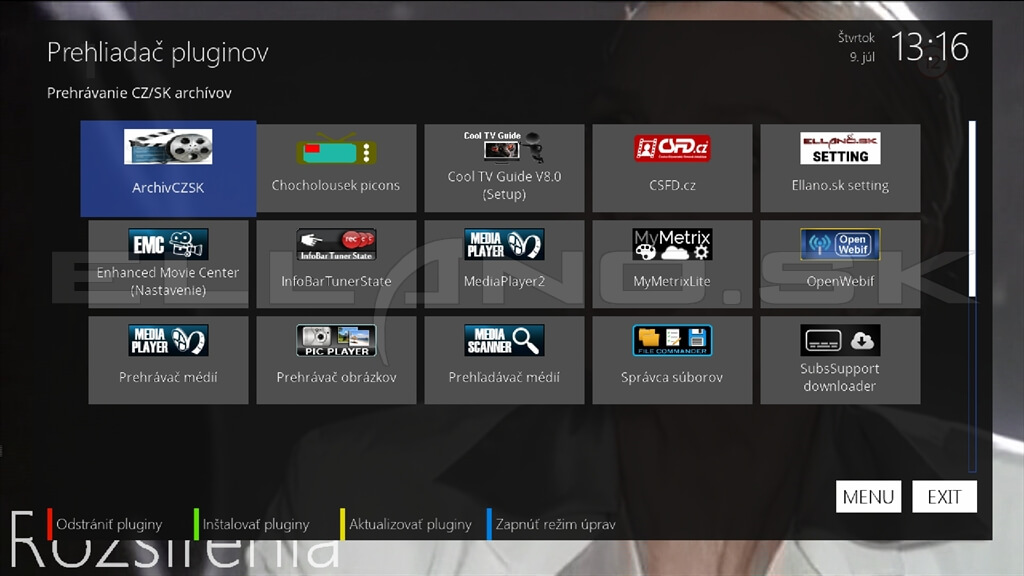Launch the File Commander icon
Viewport: 1024px width, 576px height.
[x=672, y=340]
